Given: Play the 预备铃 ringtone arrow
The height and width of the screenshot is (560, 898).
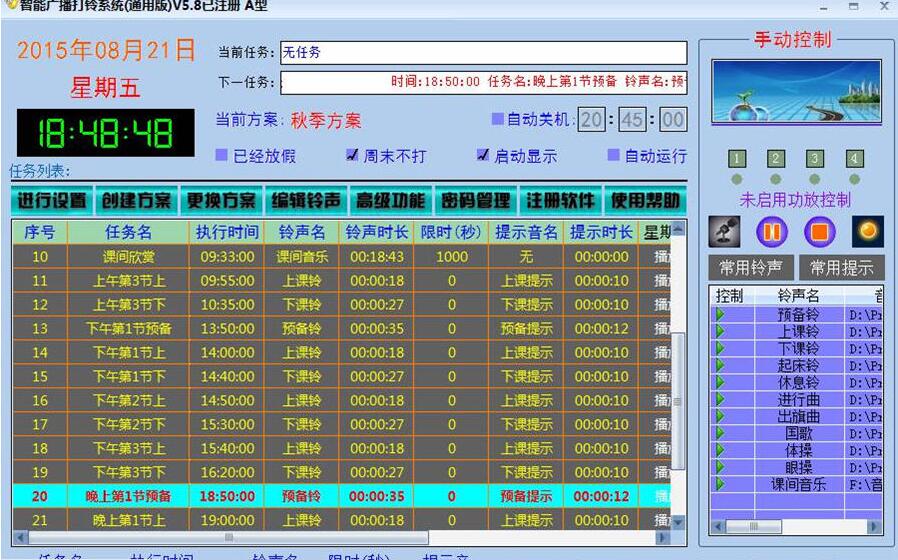Looking at the screenshot, I should tap(718, 314).
